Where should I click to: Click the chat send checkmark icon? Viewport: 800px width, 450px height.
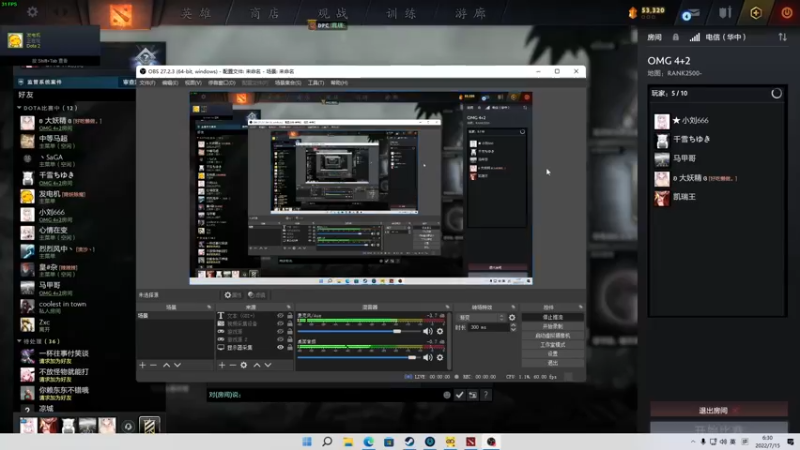460,394
